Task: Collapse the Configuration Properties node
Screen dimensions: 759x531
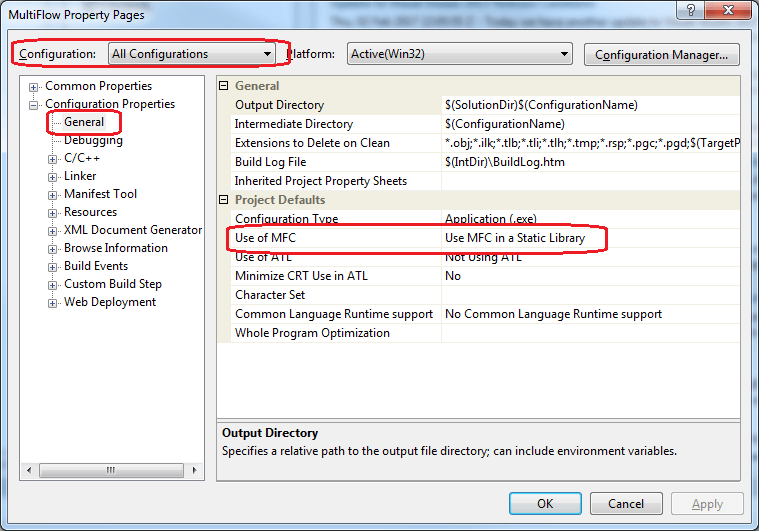Action: coord(35,104)
